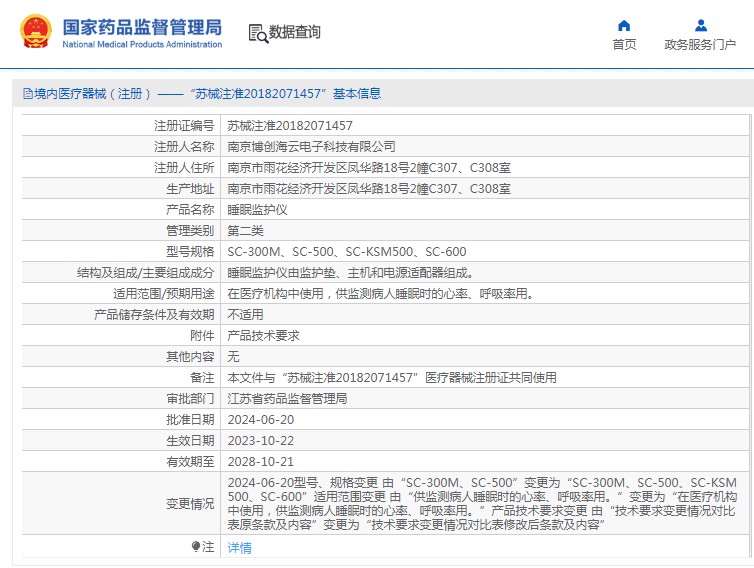Click the model spec SC-300M、SC-500 value
The height and width of the screenshot is (568, 754).
[x=346, y=252]
